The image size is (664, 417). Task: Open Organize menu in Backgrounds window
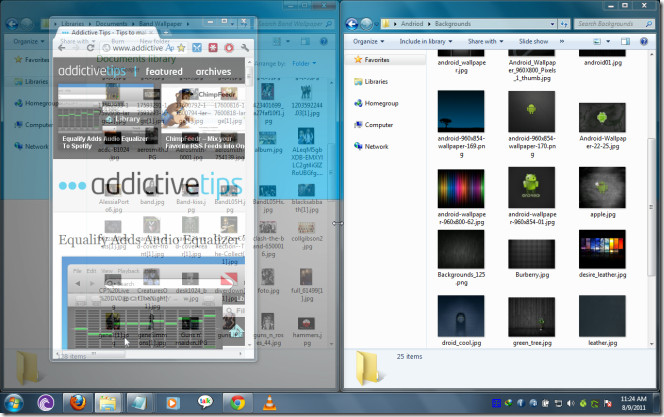click(368, 41)
